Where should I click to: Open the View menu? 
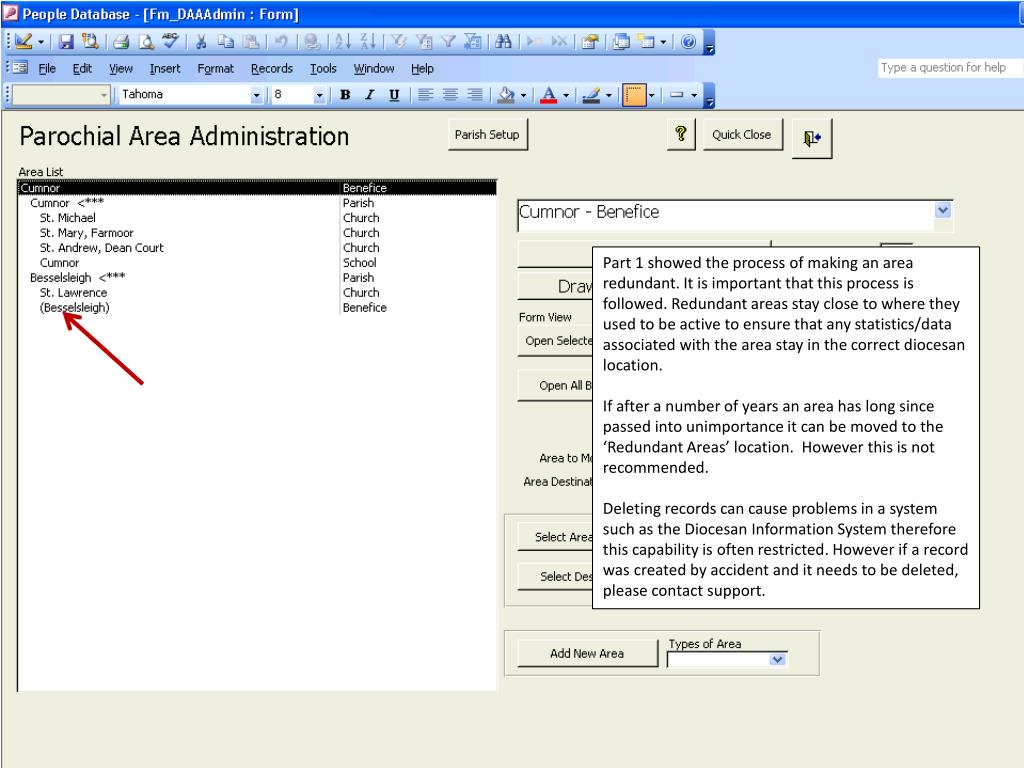(121, 69)
